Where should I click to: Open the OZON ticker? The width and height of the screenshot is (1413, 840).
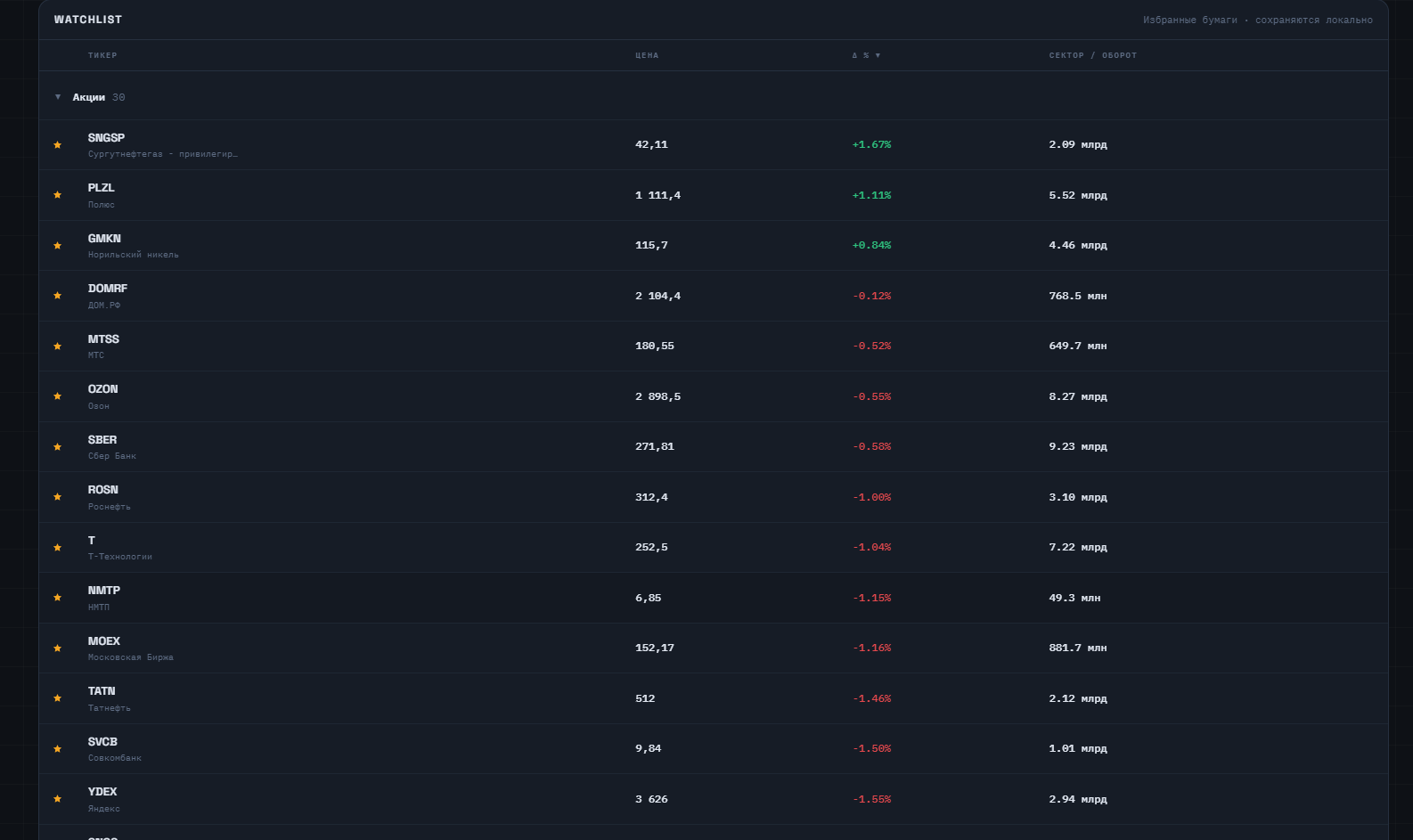(103, 389)
